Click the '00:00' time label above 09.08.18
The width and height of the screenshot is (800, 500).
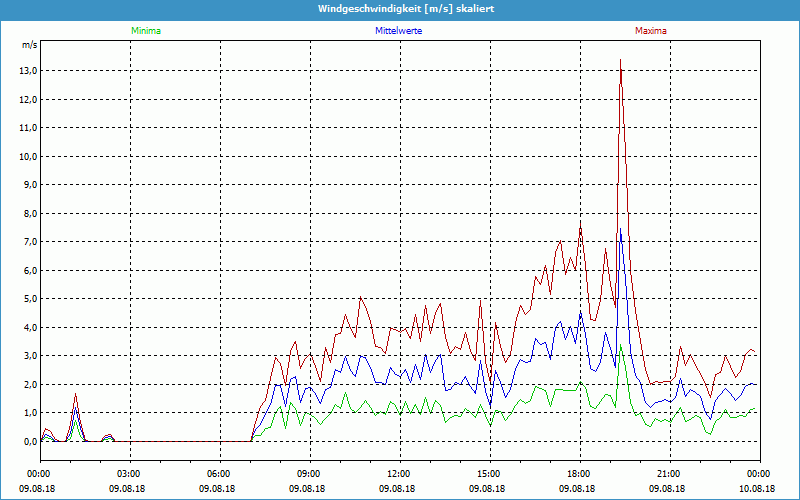(40, 473)
